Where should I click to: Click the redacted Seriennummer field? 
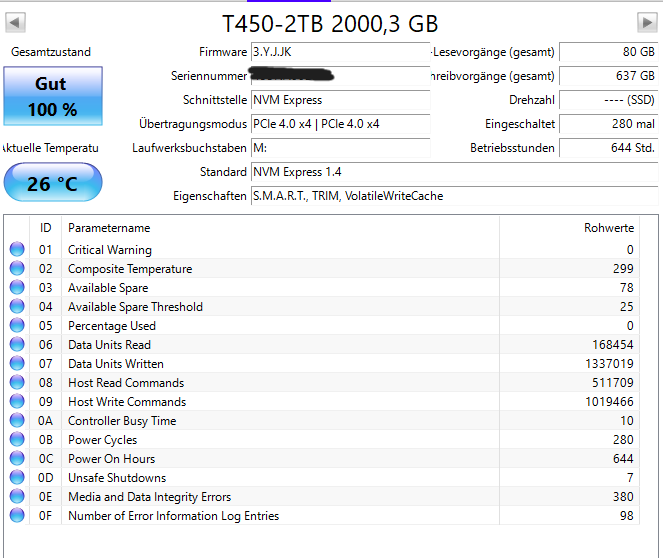point(340,76)
